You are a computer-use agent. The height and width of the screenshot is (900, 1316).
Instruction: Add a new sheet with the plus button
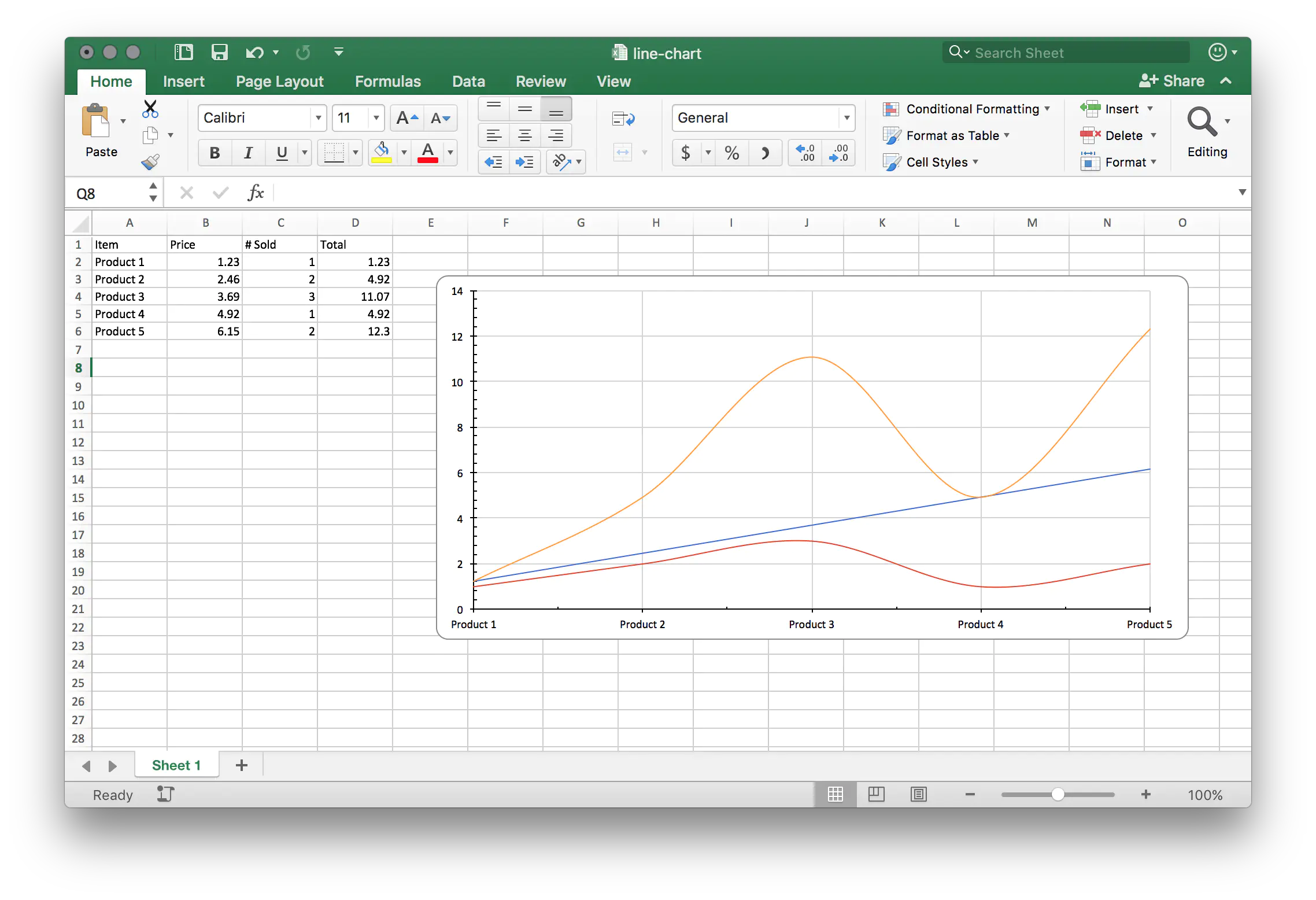242,765
